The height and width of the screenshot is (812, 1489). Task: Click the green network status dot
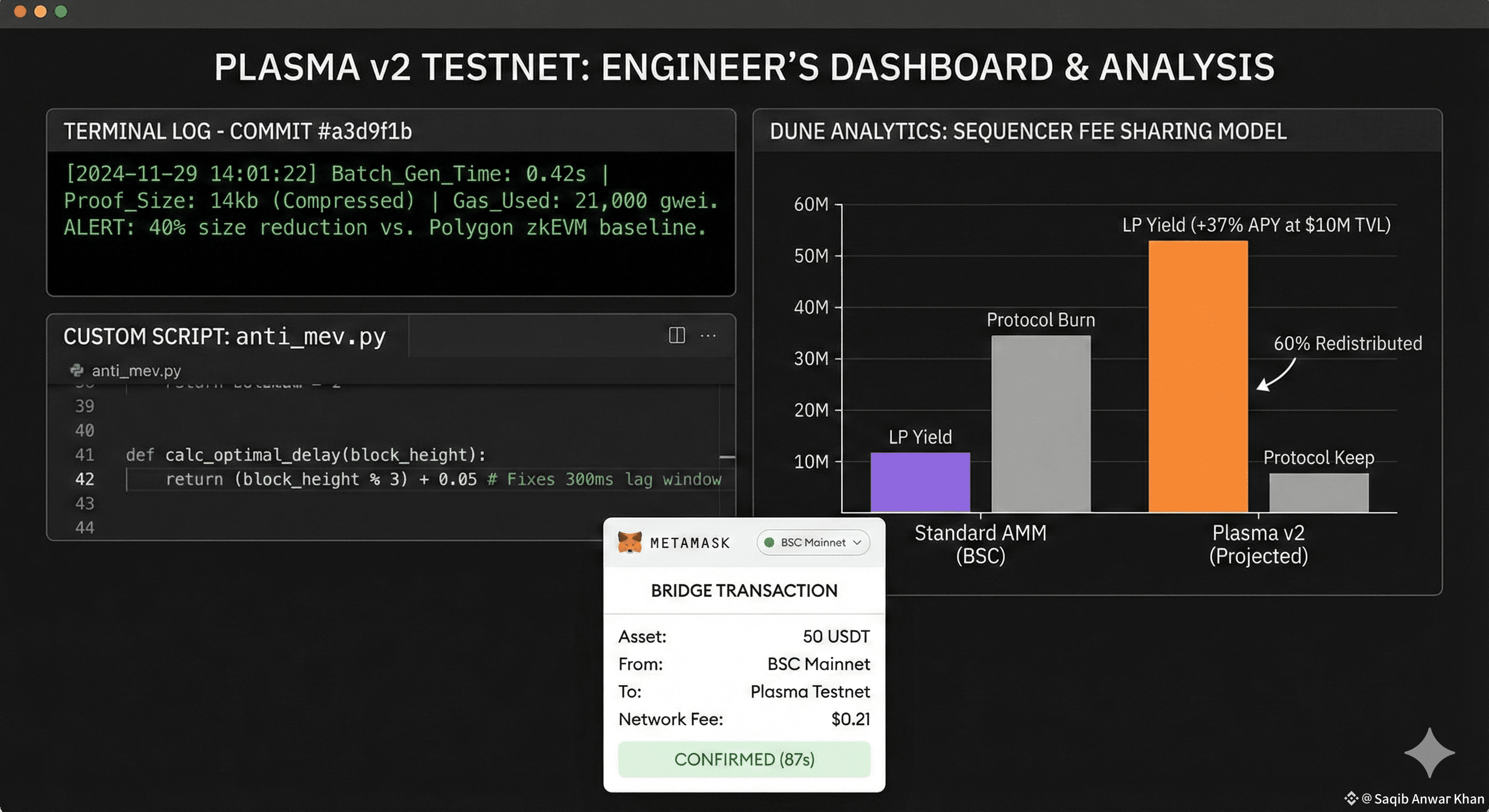click(x=769, y=542)
